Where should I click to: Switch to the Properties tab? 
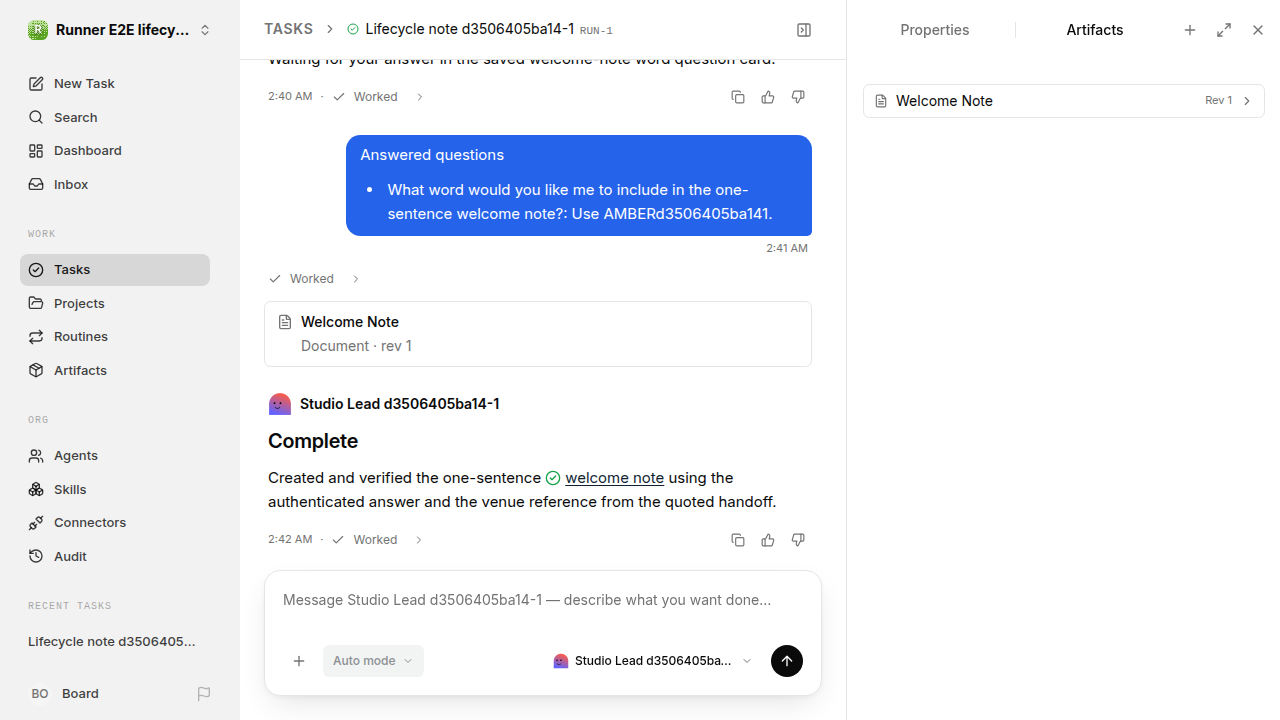pos(934,30)
